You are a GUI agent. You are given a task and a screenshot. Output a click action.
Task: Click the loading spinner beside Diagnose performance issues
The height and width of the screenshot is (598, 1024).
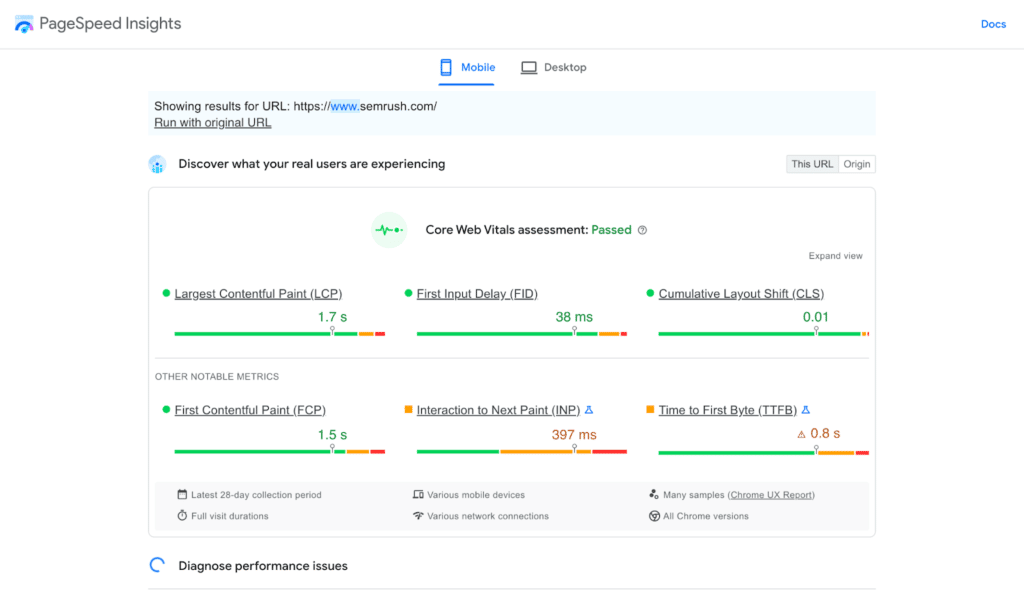157,565
